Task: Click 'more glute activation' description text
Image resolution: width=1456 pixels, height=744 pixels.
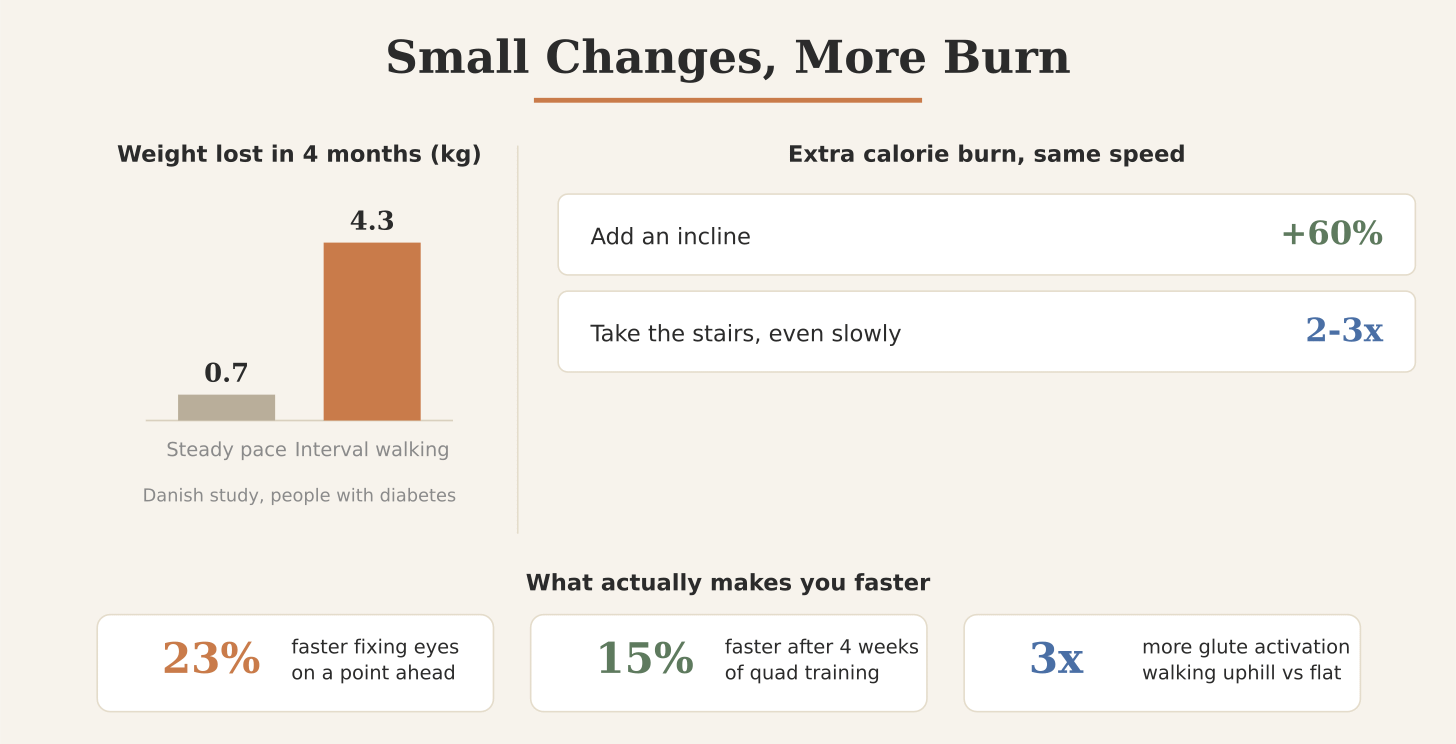Action: pos(1246,647)
